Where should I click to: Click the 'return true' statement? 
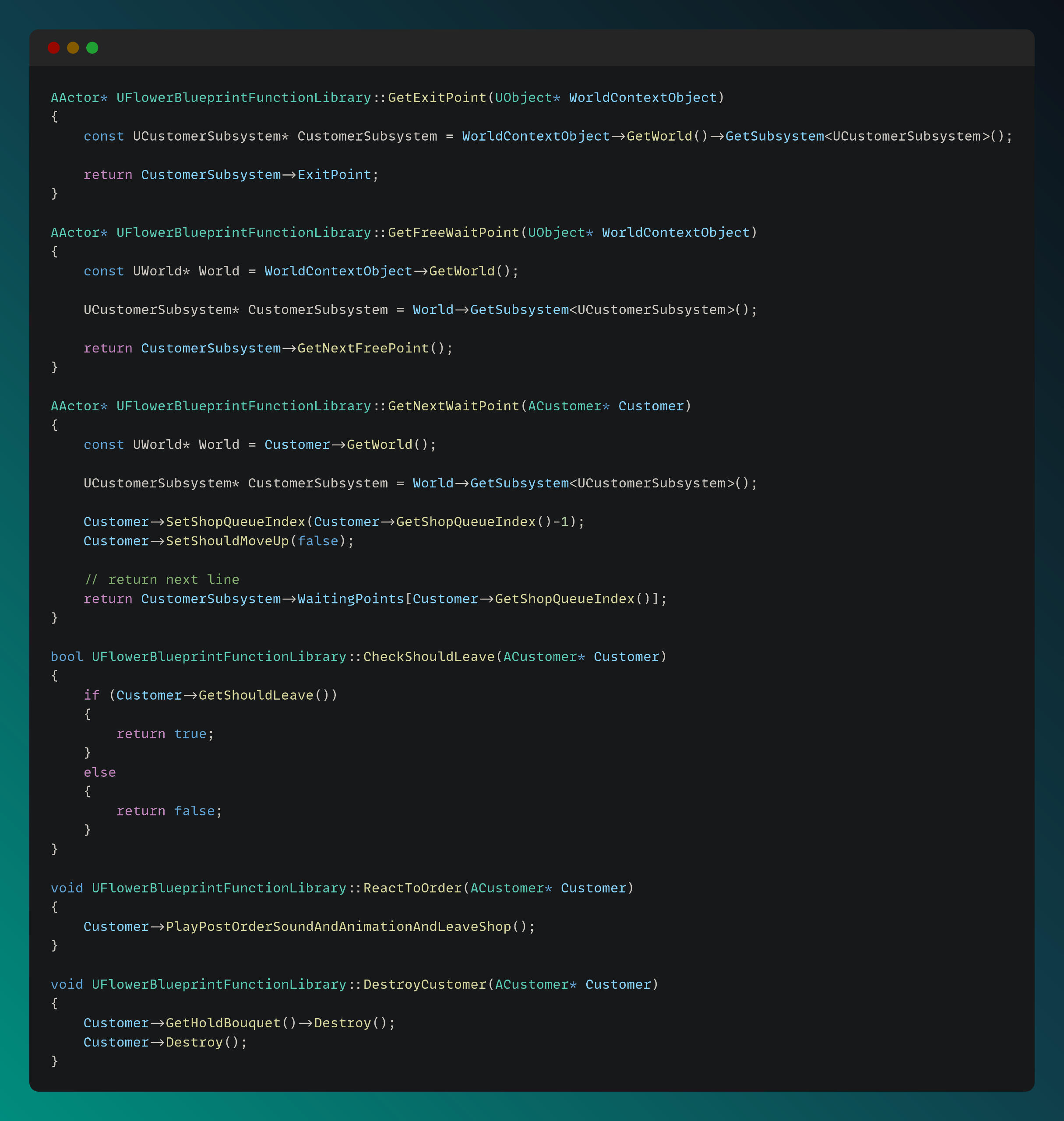click(165, 734)
